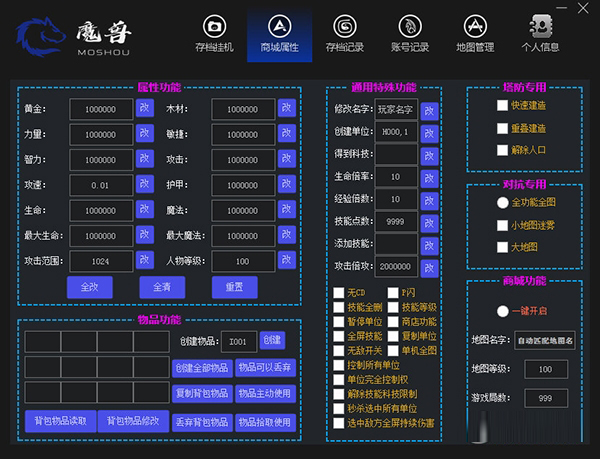Open the 账号记录 tab
600x459 pixels.
(x=410, y=34)
